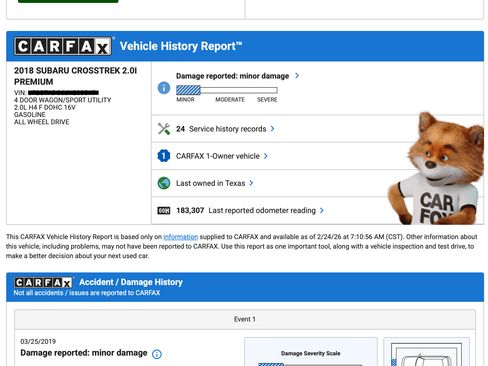Click the green button at top of page
The height and width of the screenshot is (366, 488).
tap(68, 1)
